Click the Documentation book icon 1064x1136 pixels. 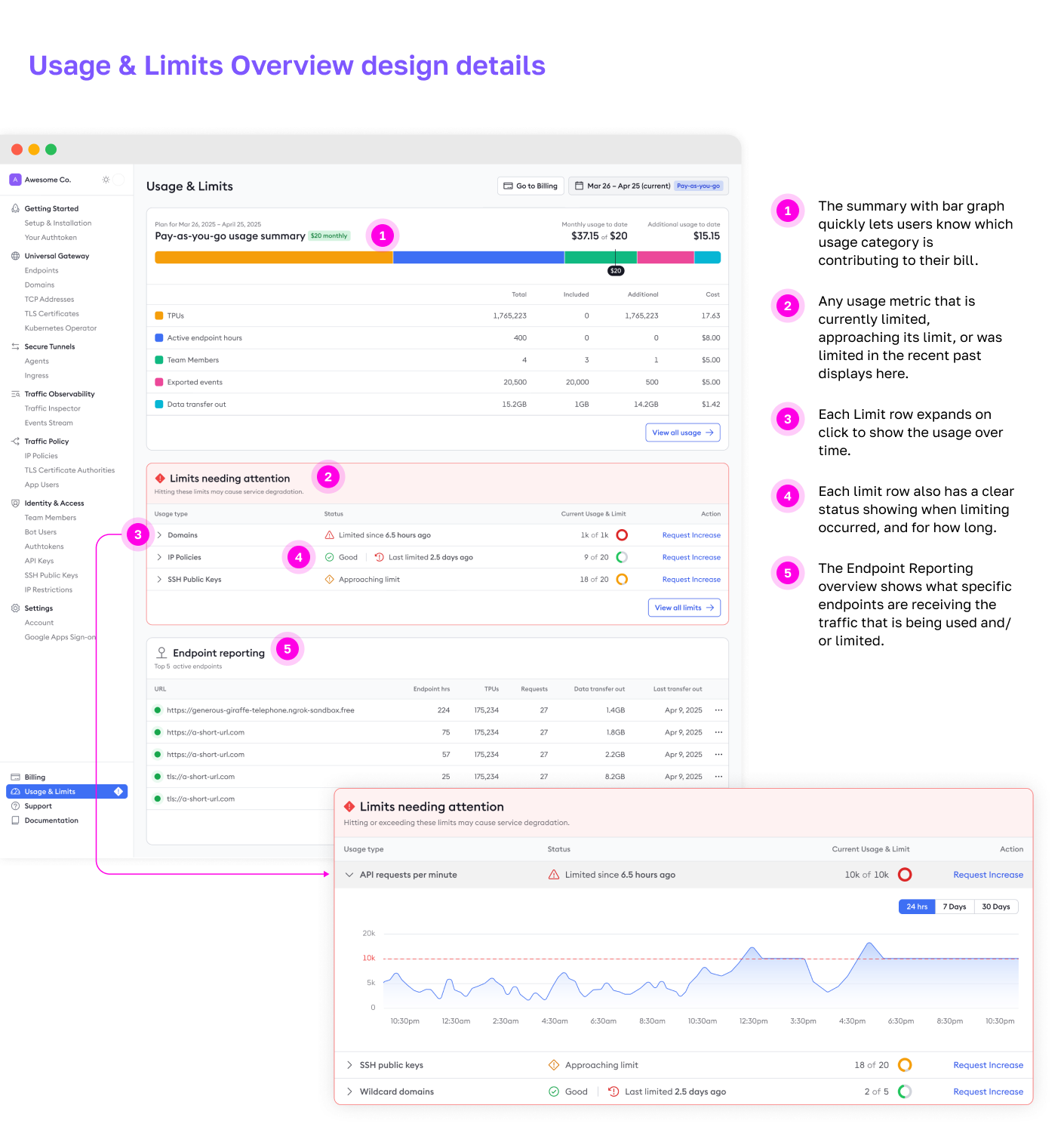(15, 820)
